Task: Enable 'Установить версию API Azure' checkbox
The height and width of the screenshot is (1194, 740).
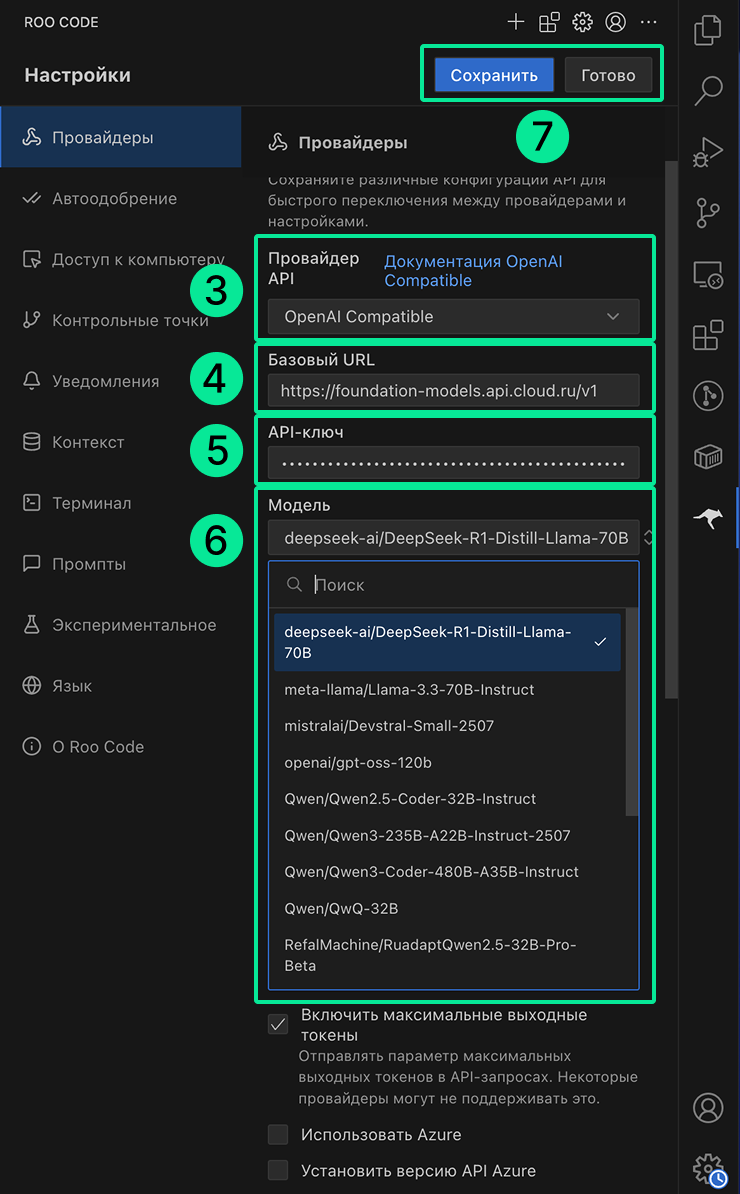Action: [x=278, y=1171]
